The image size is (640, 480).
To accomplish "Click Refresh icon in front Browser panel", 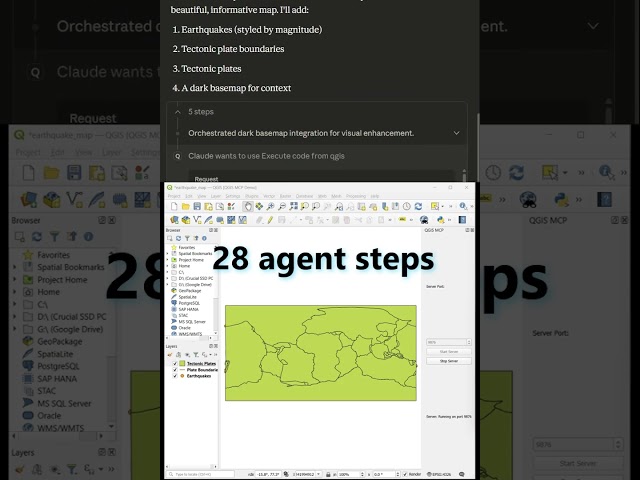I will pos(178,238).
